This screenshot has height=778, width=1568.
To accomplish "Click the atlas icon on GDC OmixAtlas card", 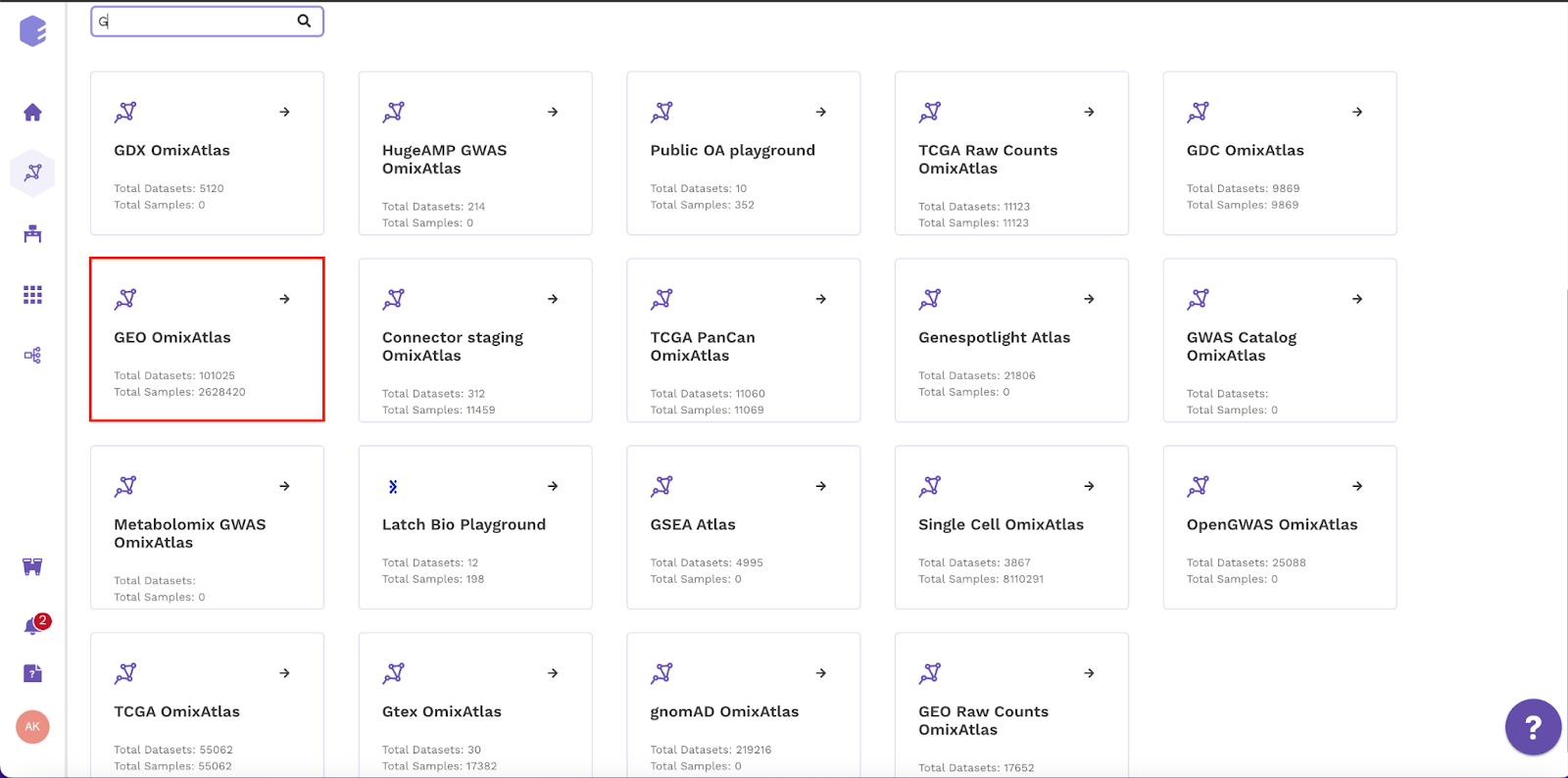I will pos(1198,112).
